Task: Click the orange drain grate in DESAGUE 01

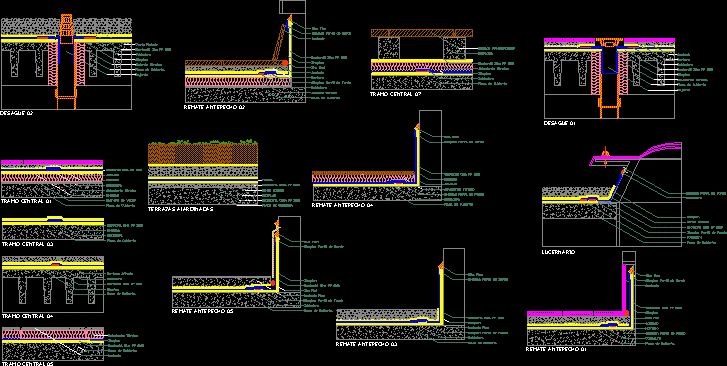Action: coord(609,43)
